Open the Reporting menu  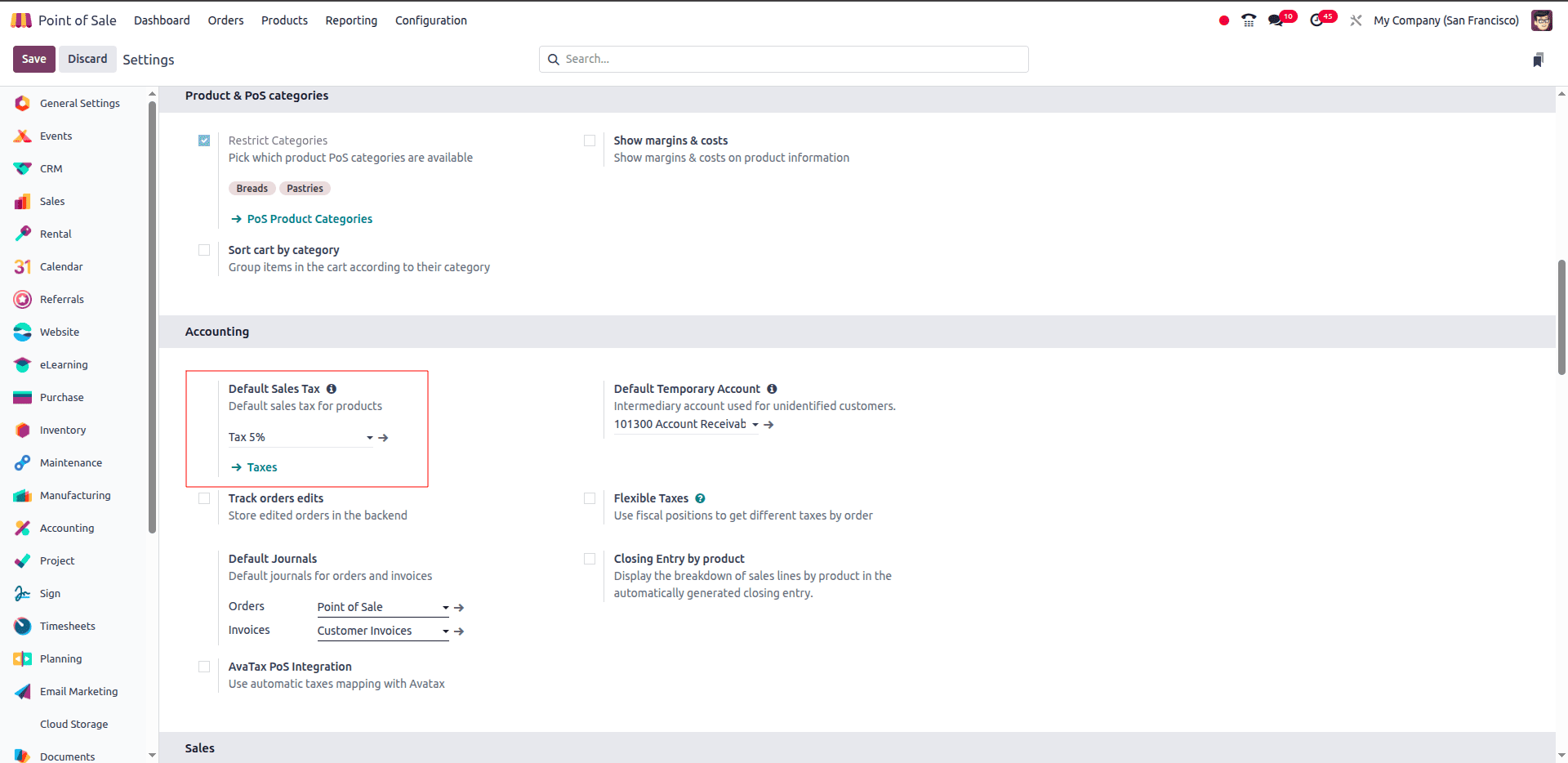[x=351, y=20]
